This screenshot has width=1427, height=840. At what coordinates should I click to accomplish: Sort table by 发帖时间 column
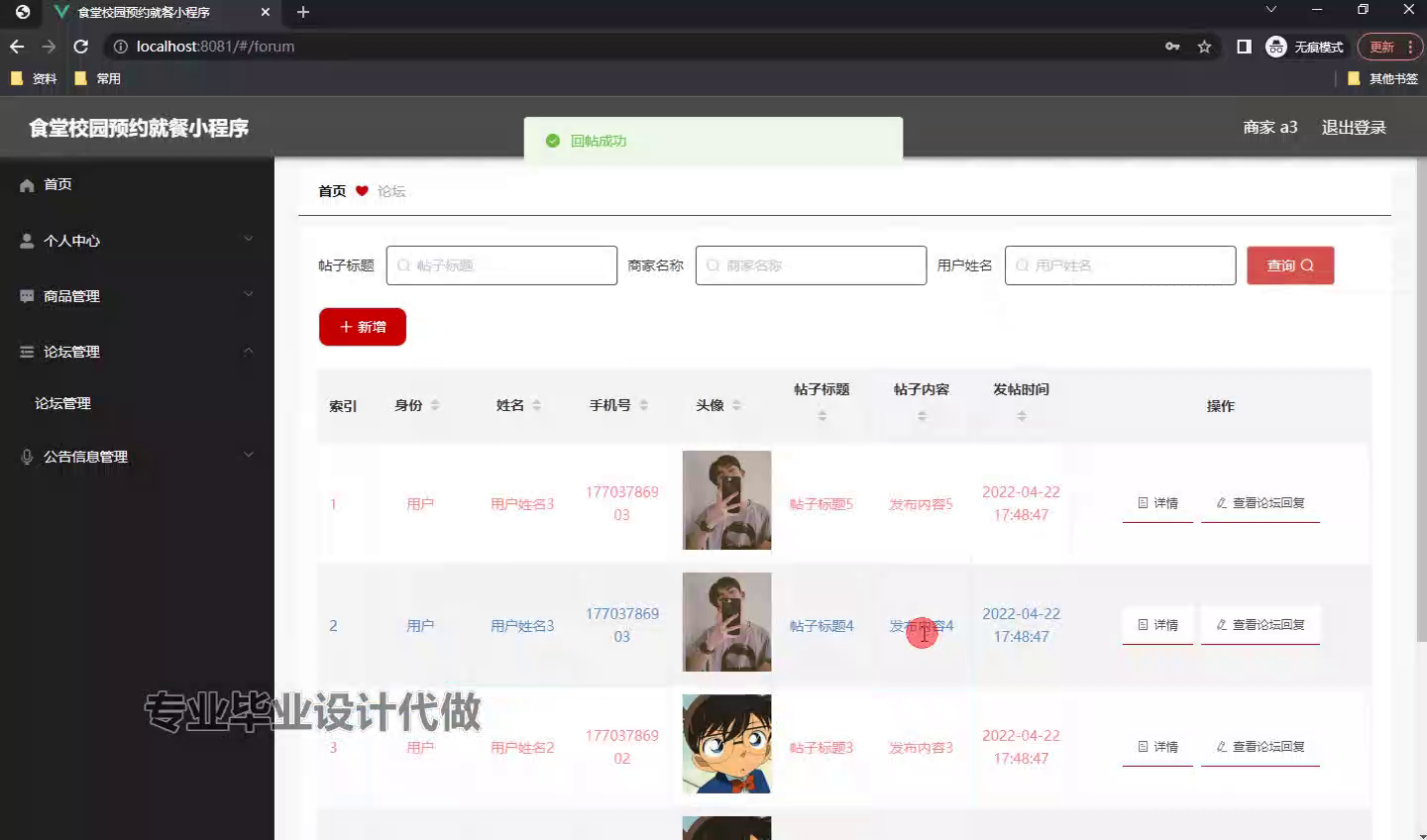point(1022,416)
